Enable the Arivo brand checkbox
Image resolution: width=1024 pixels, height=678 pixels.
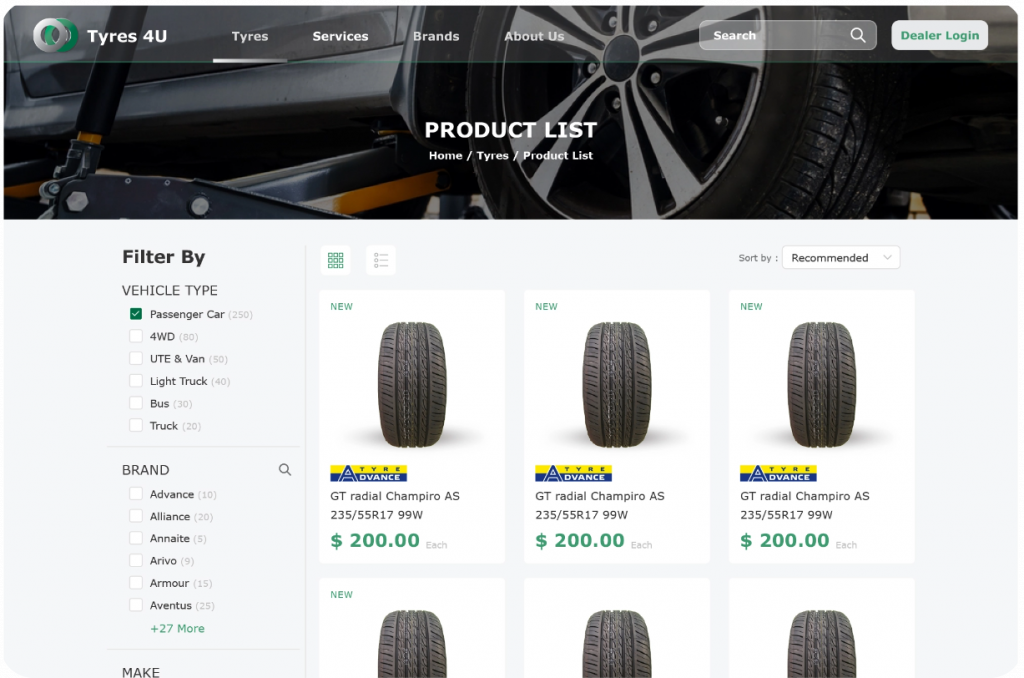136,560
